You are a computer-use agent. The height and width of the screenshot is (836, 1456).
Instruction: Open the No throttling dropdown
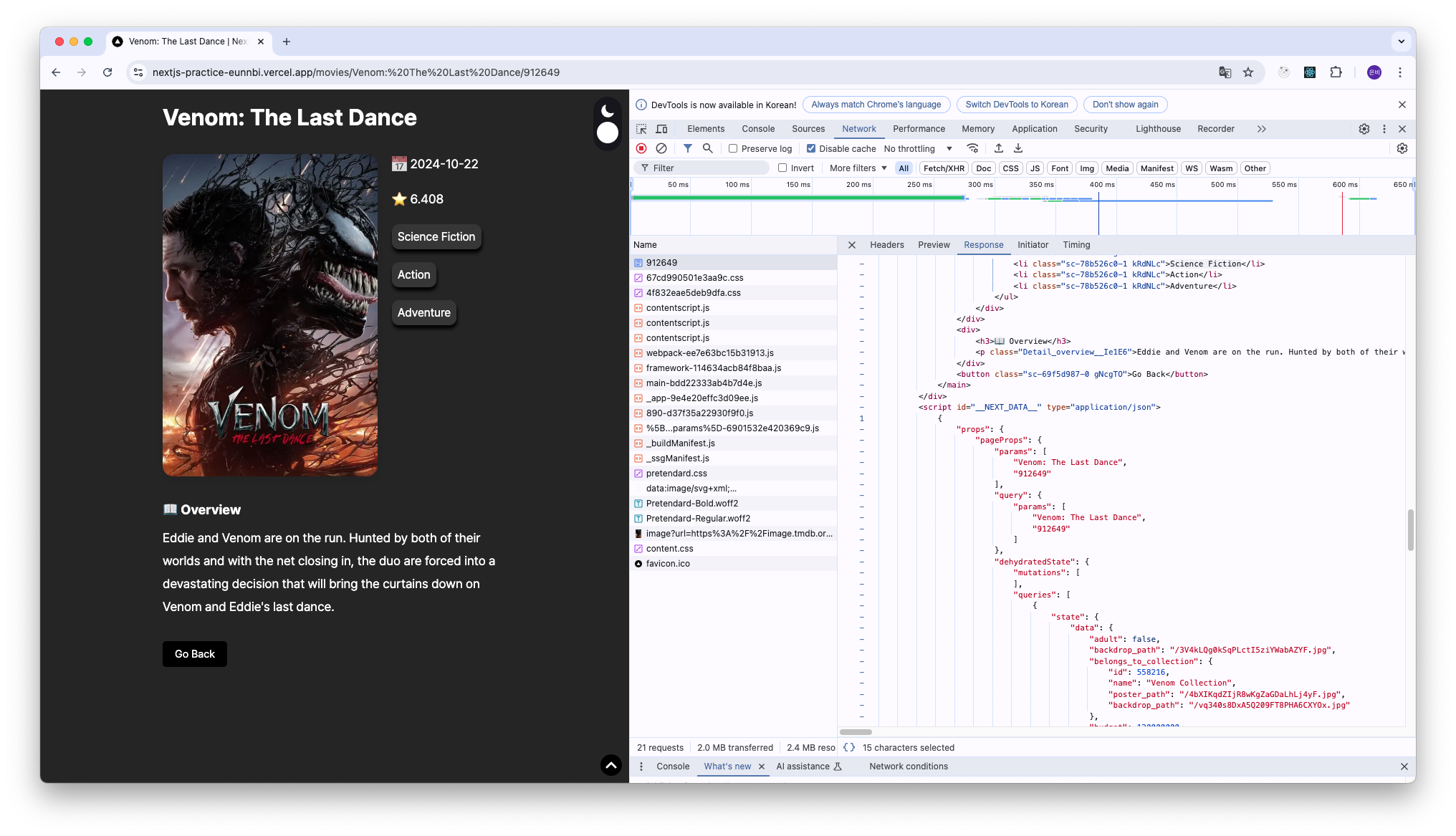click(x=918, y=148)
